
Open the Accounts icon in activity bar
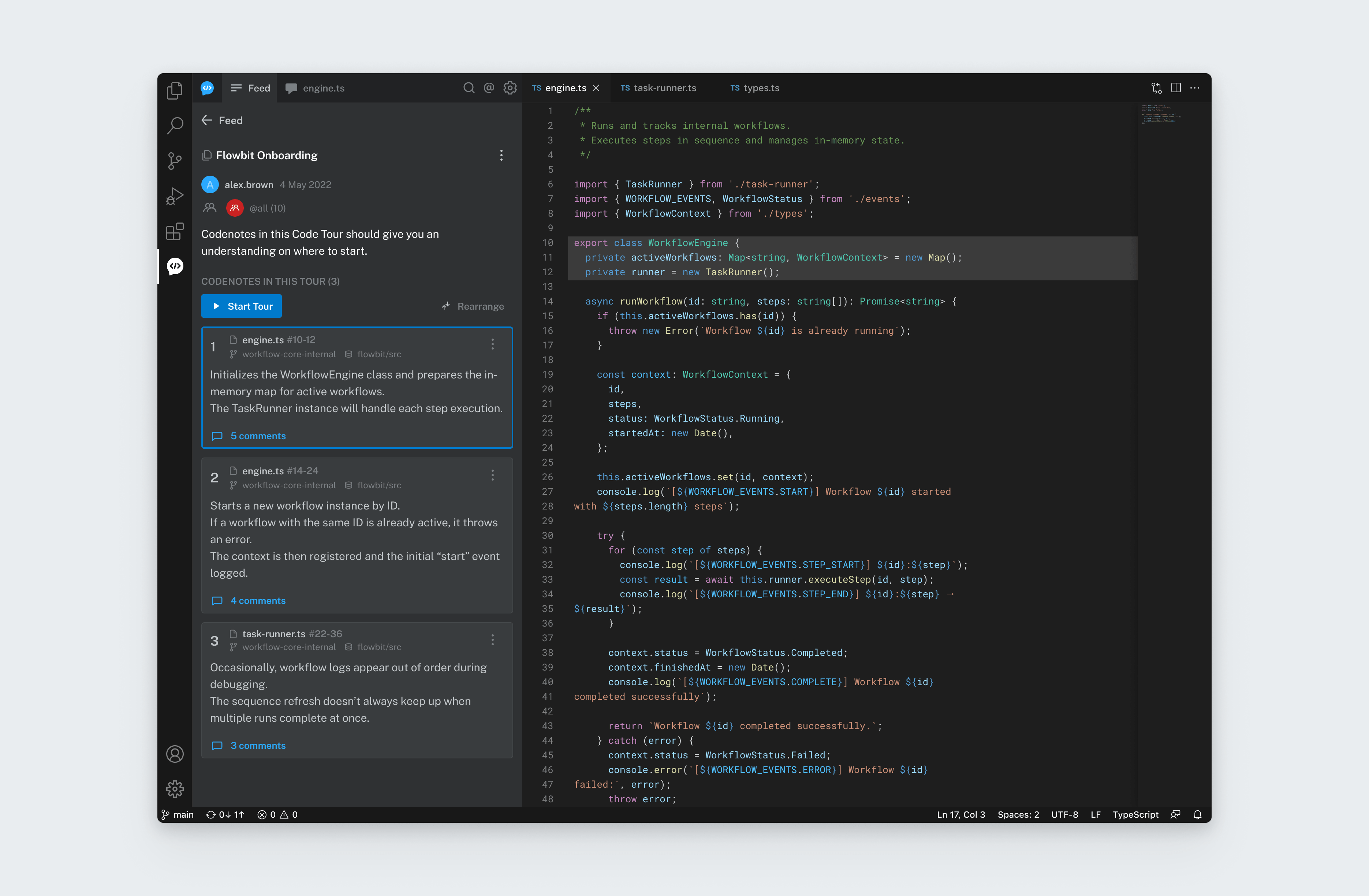(x=175, y=754)
